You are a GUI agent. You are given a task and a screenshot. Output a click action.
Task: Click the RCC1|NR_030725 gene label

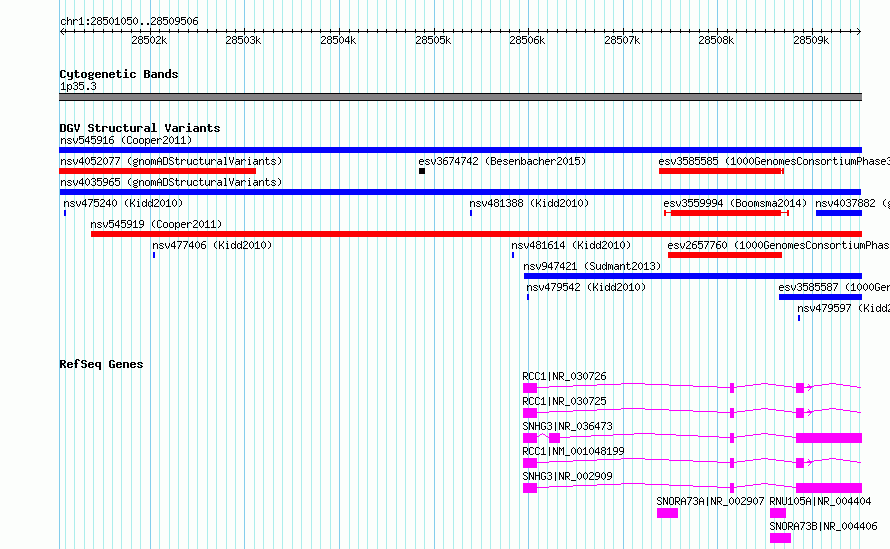click(x=564, y=401)
